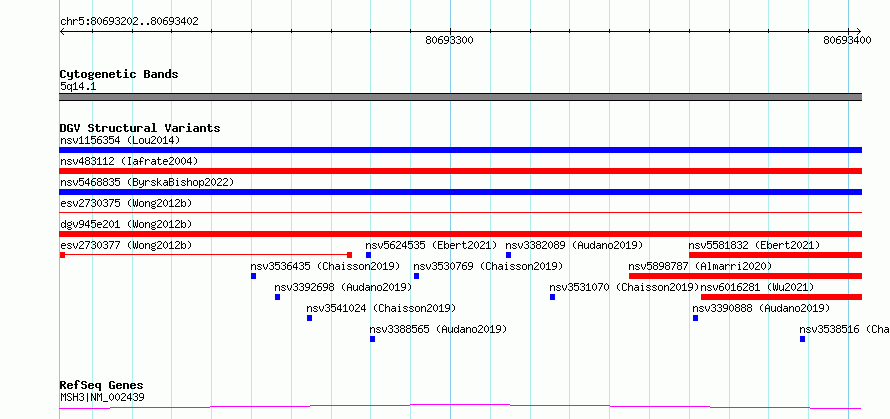Select the nsv3382089 blue marker square
Screen dimensions: 890x419
509,255
